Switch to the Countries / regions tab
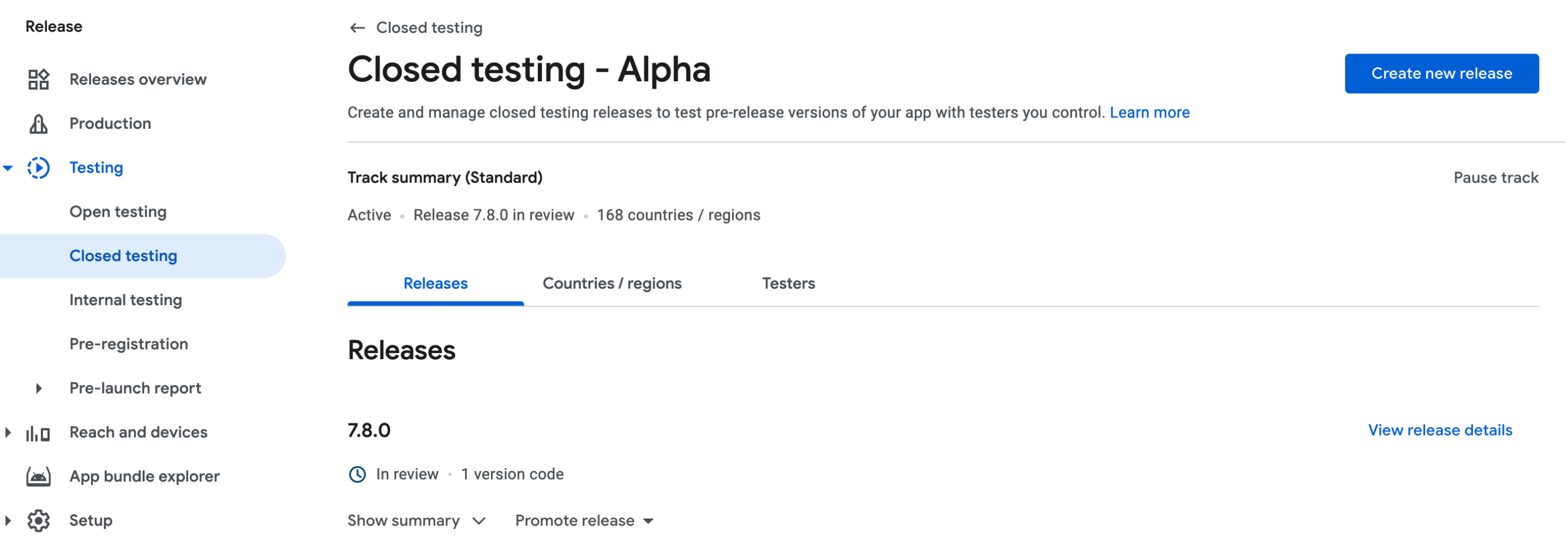 tap(612, 284)
